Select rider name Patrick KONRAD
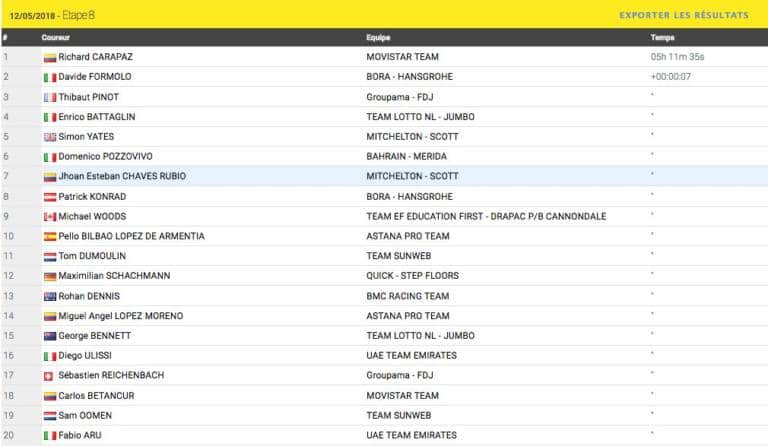Screen dimensions: 768x446 (x=92, y=197)
